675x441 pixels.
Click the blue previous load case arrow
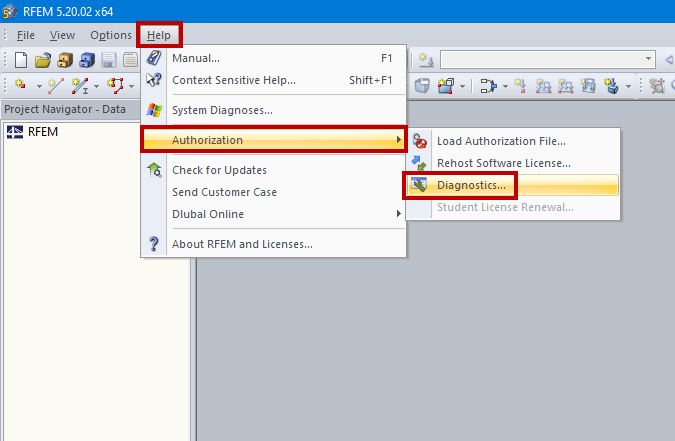(669, 60)
